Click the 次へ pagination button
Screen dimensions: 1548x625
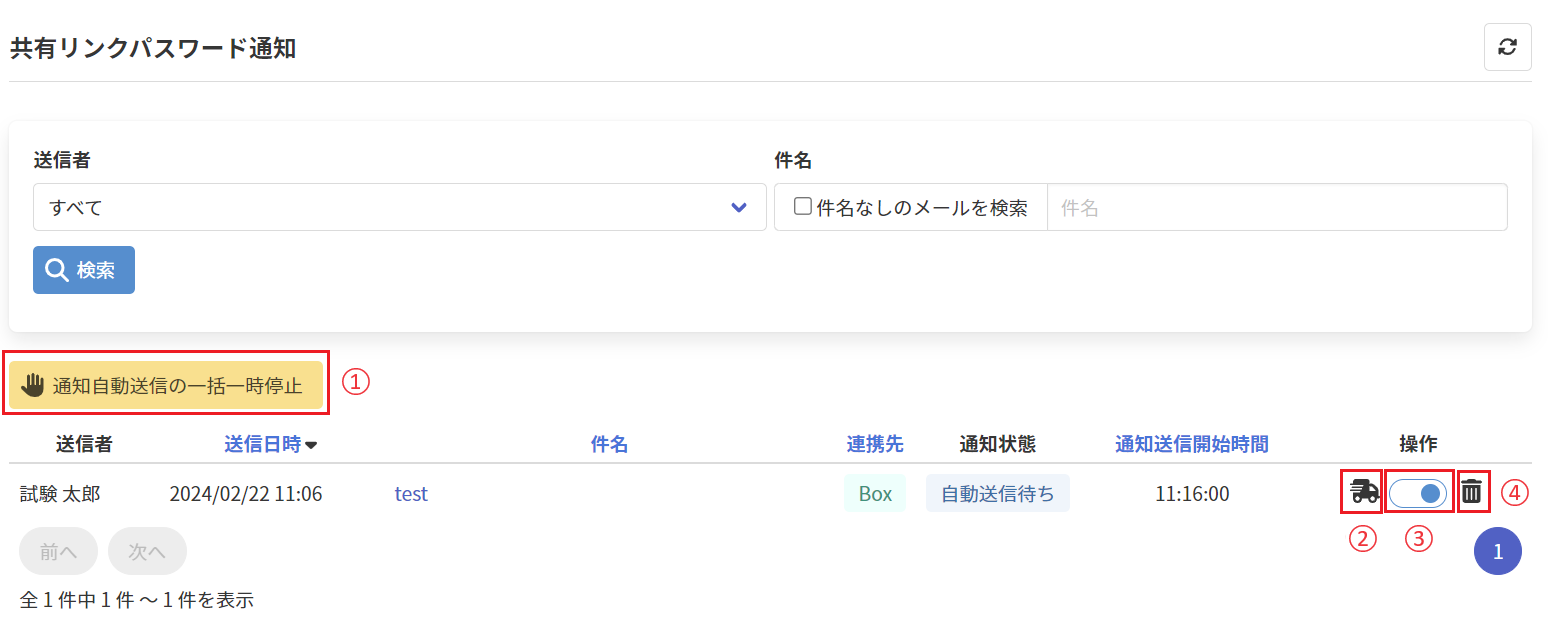point(147,551)
